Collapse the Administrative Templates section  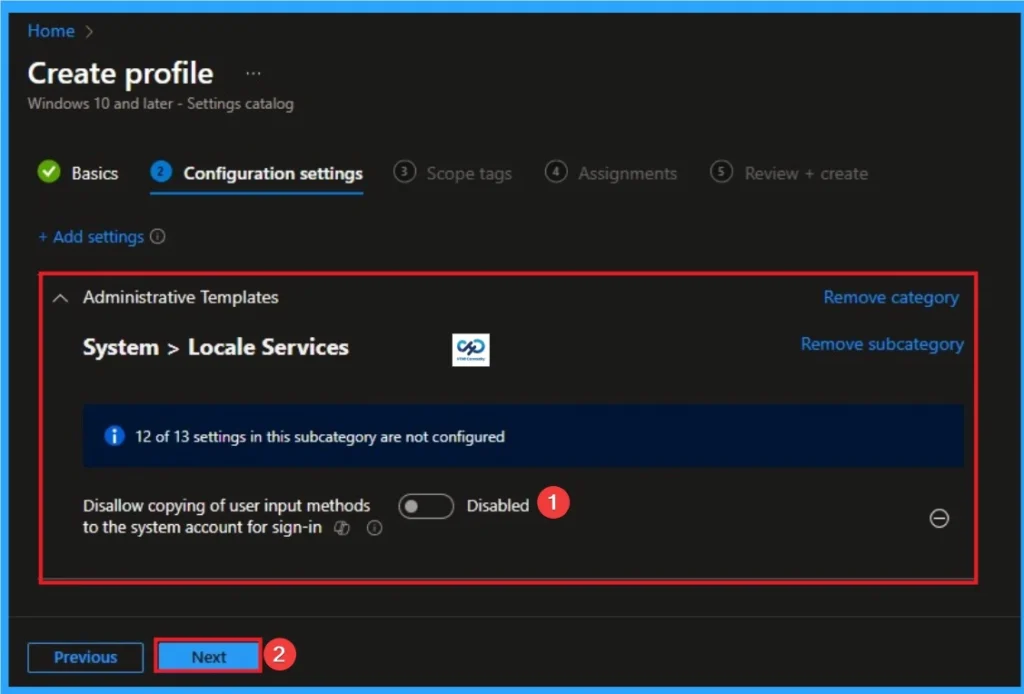point(59,297)
